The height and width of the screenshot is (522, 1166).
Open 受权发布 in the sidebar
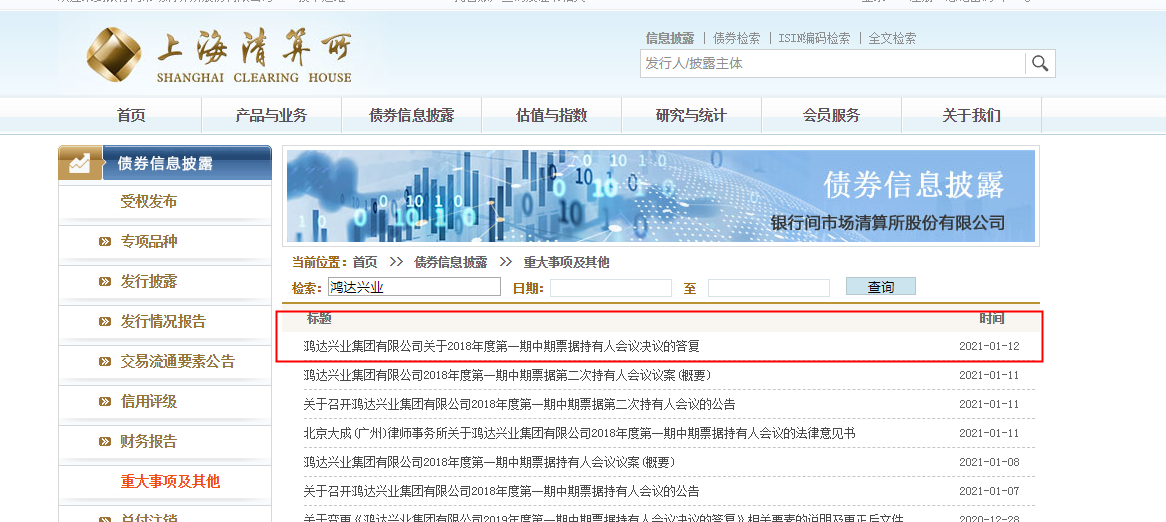149,202
